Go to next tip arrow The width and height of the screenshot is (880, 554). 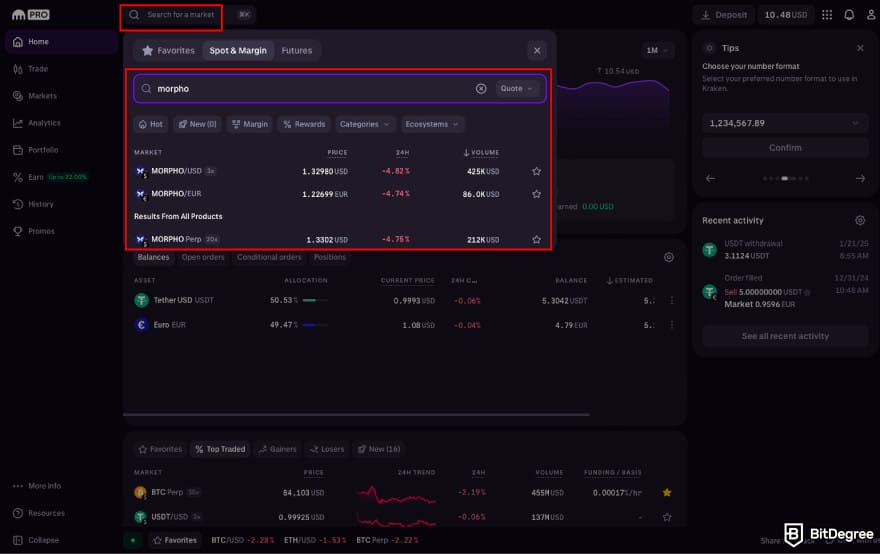tap(860, 178)
